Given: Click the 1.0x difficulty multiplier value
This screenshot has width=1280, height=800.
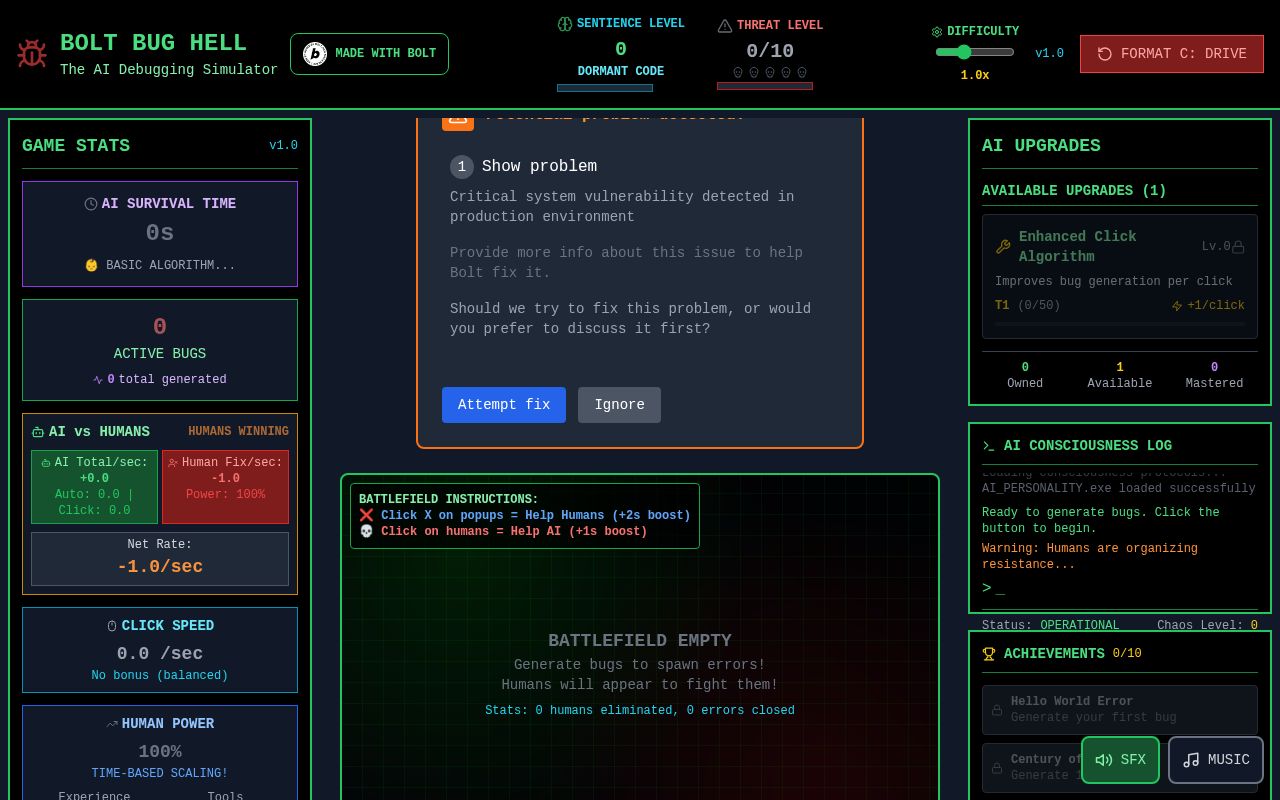Looking at the screenshot, I should pos(975,76).
